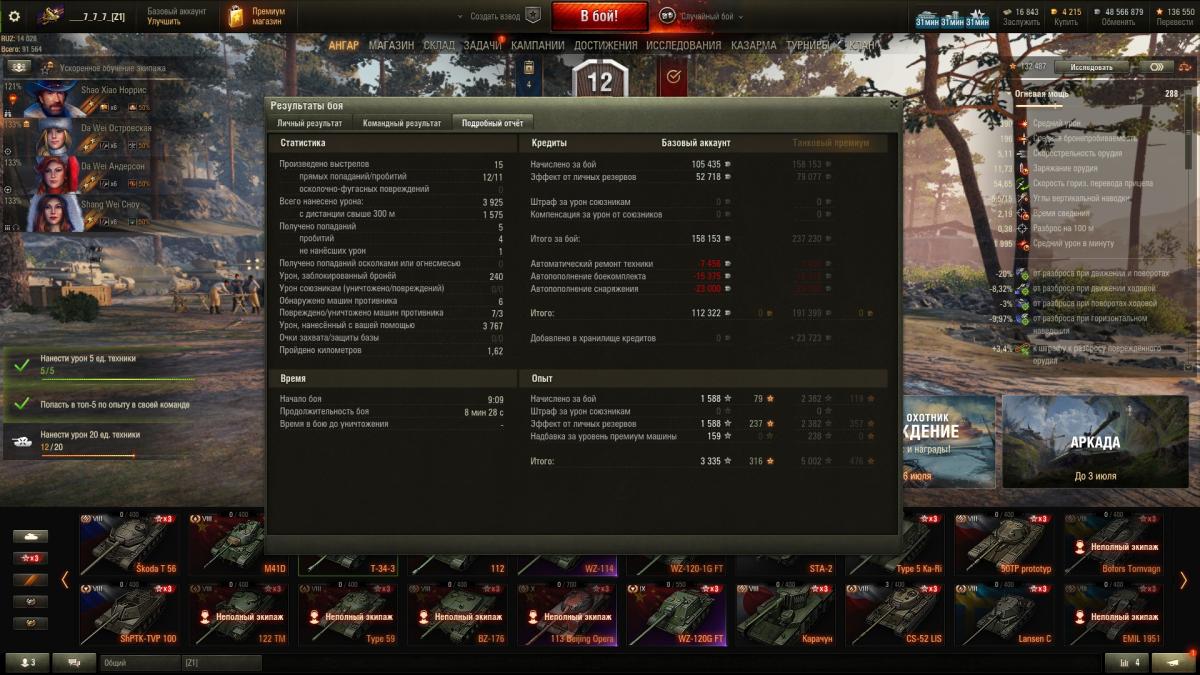1200x675 pixels.
Task: Toggle the orange stripe carousel filter
Action: pyautogui.click(x=30, y=580)
